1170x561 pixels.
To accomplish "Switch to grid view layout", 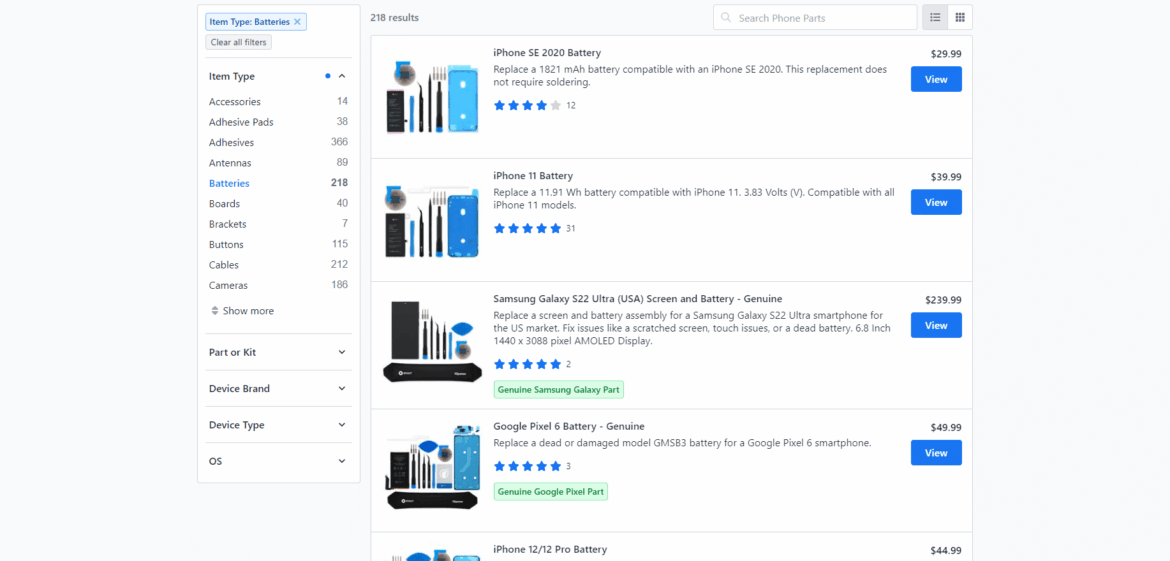I will tap(960, 18).
